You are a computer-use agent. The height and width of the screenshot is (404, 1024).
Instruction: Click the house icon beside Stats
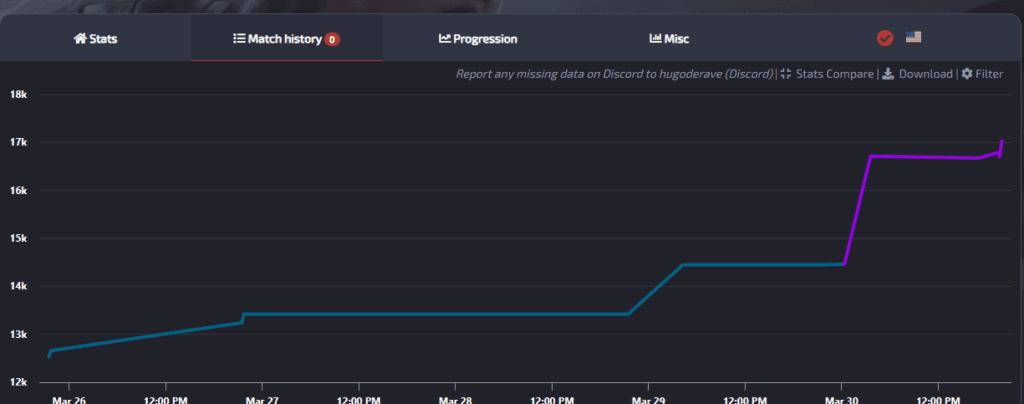(x=80, y=39)
